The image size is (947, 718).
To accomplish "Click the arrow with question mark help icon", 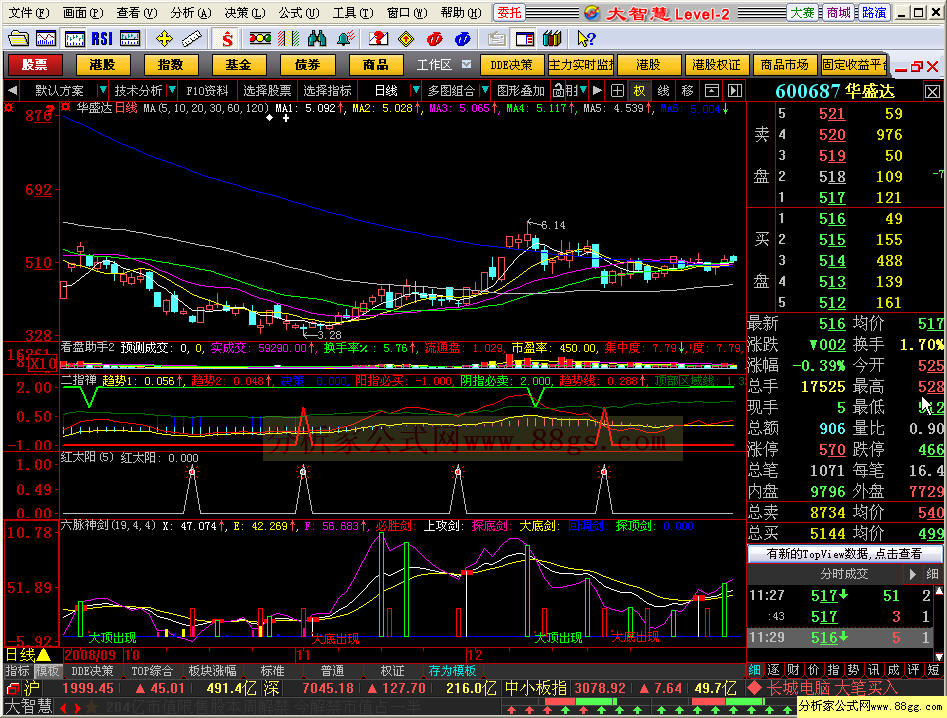I will 586,39.
